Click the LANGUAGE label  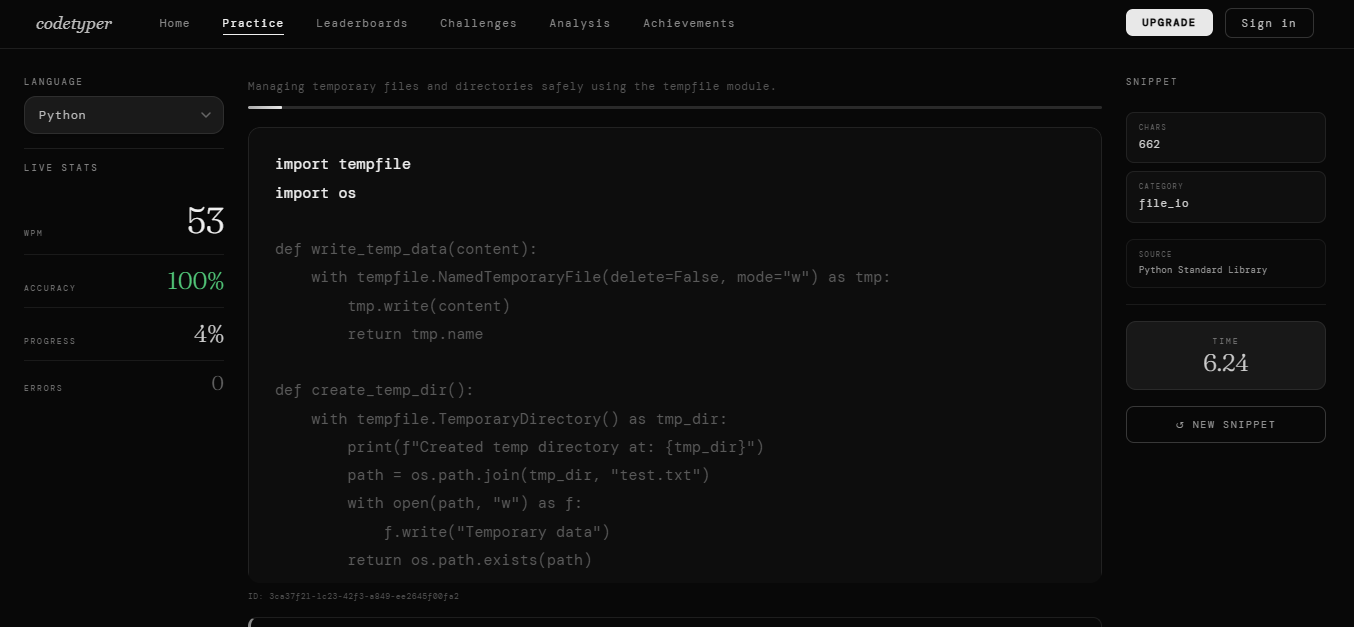tap(54, 82)
